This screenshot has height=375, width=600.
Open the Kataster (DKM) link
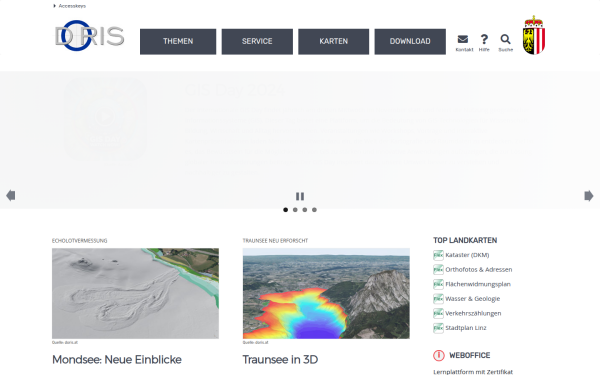[467, 255]
